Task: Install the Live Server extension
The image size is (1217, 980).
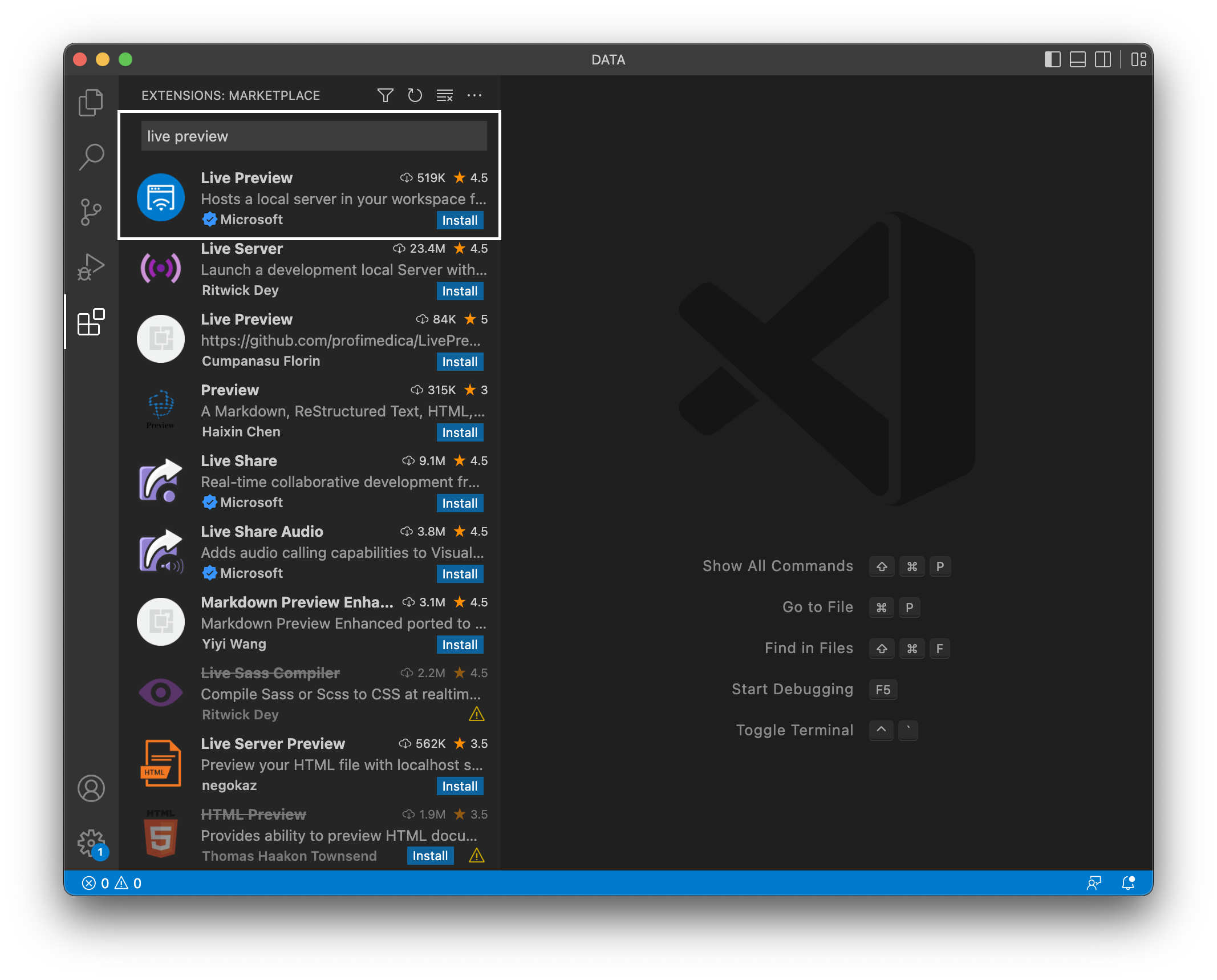Action: point(460,291)
